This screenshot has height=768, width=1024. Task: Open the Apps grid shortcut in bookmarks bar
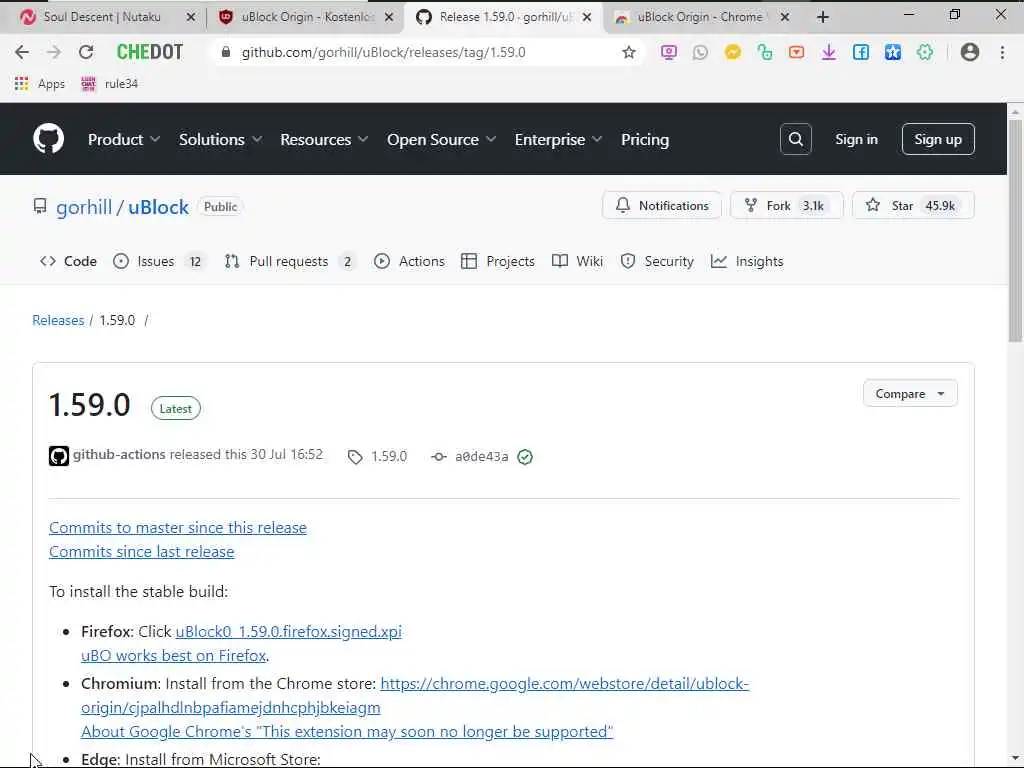point(40,84)
